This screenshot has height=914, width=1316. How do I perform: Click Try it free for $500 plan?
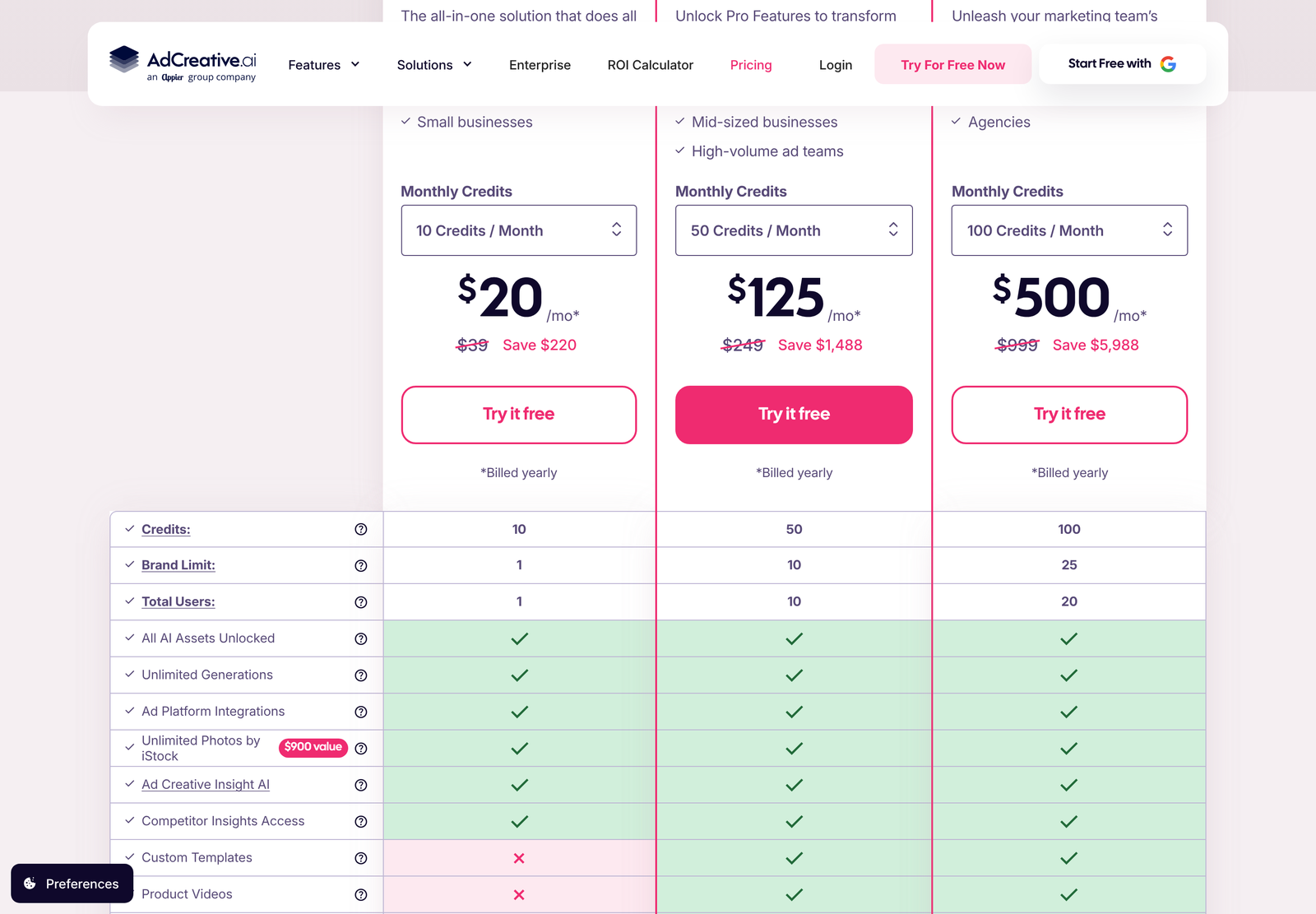(x=1069, y=415)
